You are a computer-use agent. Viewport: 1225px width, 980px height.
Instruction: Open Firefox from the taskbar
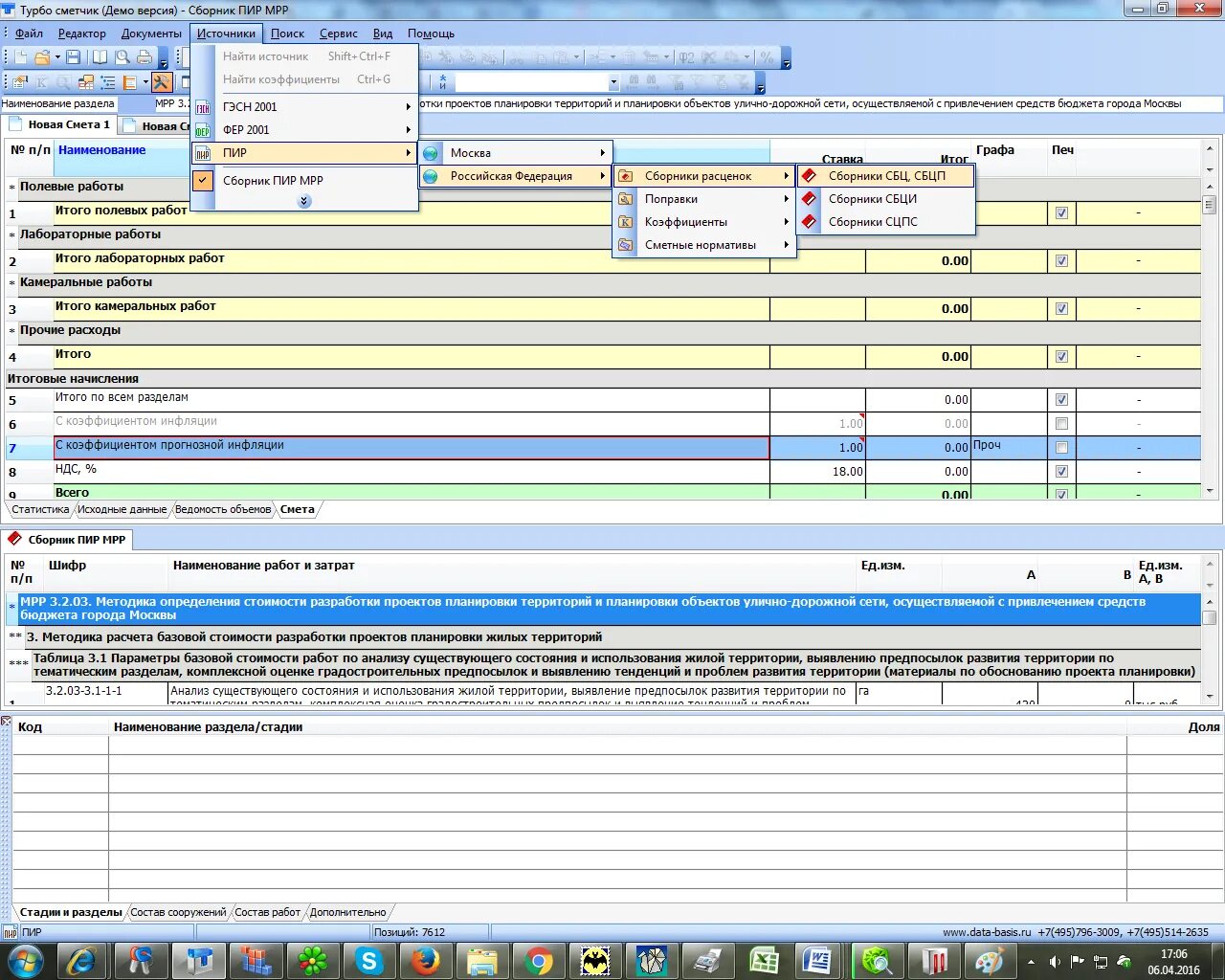pyautogui.click(x=426, y=961)
